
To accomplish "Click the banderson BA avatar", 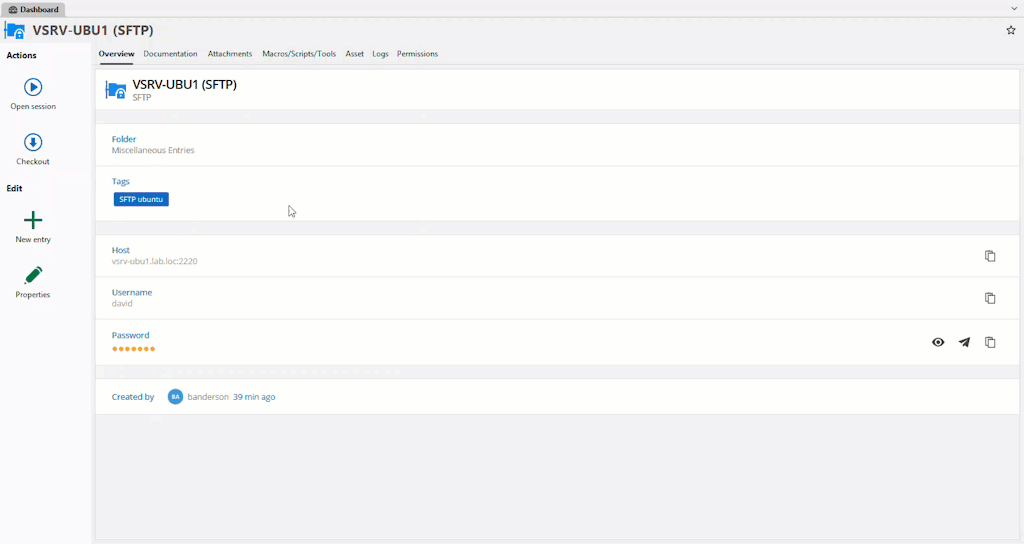I will pyautogui.click(x=175, y=397).
